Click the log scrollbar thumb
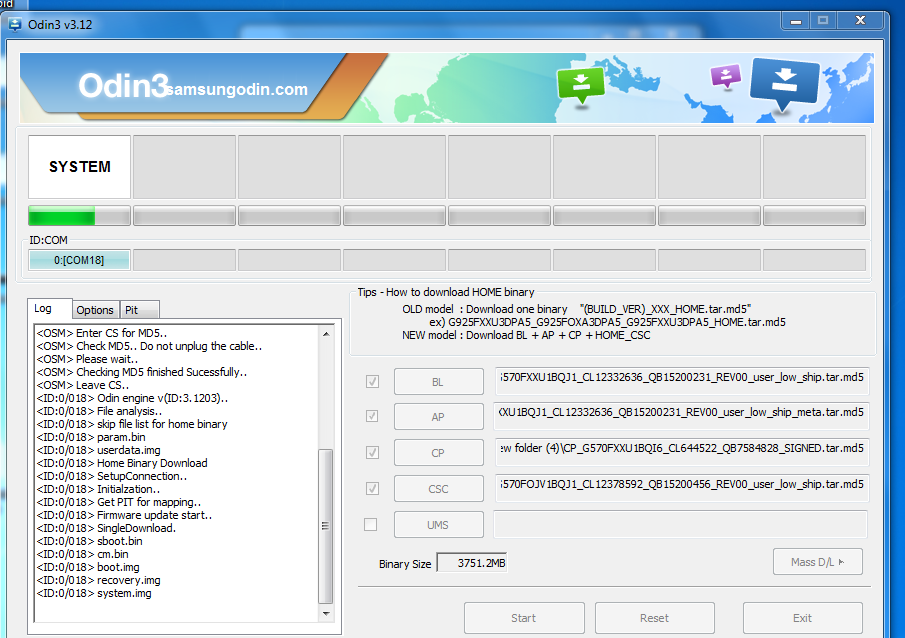Image resolution: width=905 pixels, height=638 pixels. (326, 525)
